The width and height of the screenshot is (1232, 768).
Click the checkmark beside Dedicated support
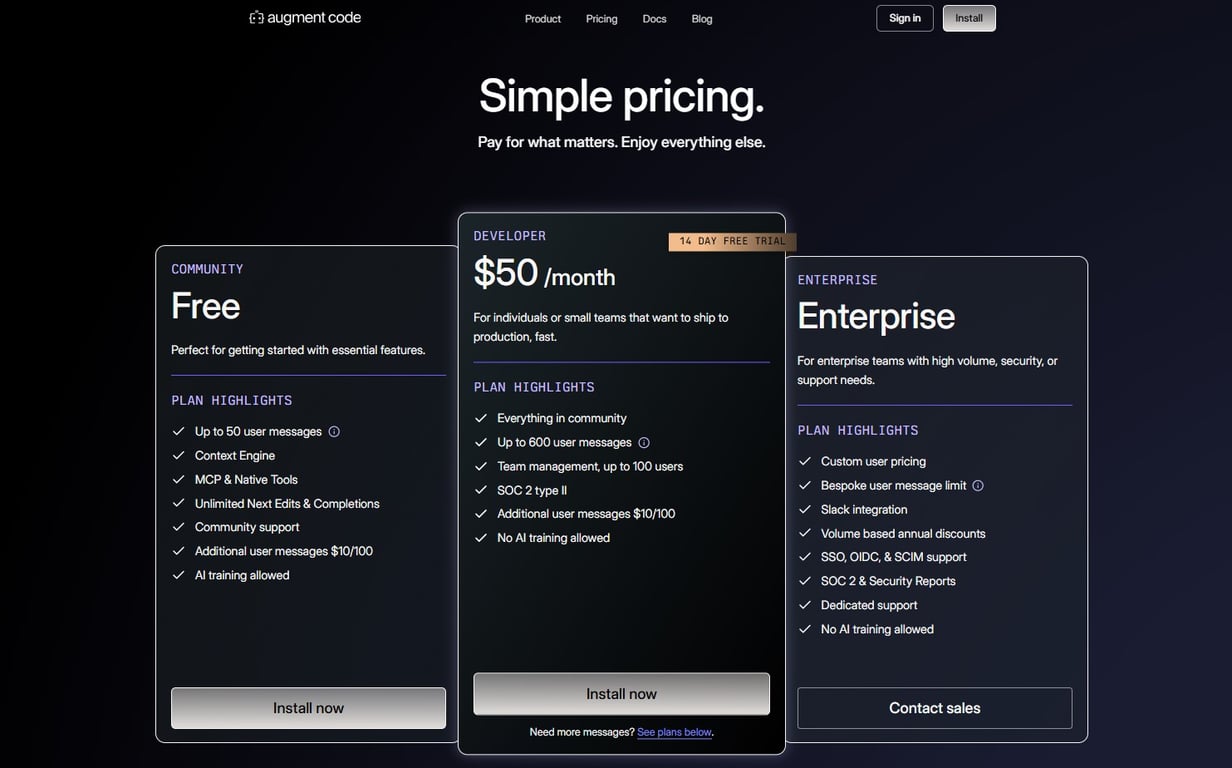[x=805, y=606]
